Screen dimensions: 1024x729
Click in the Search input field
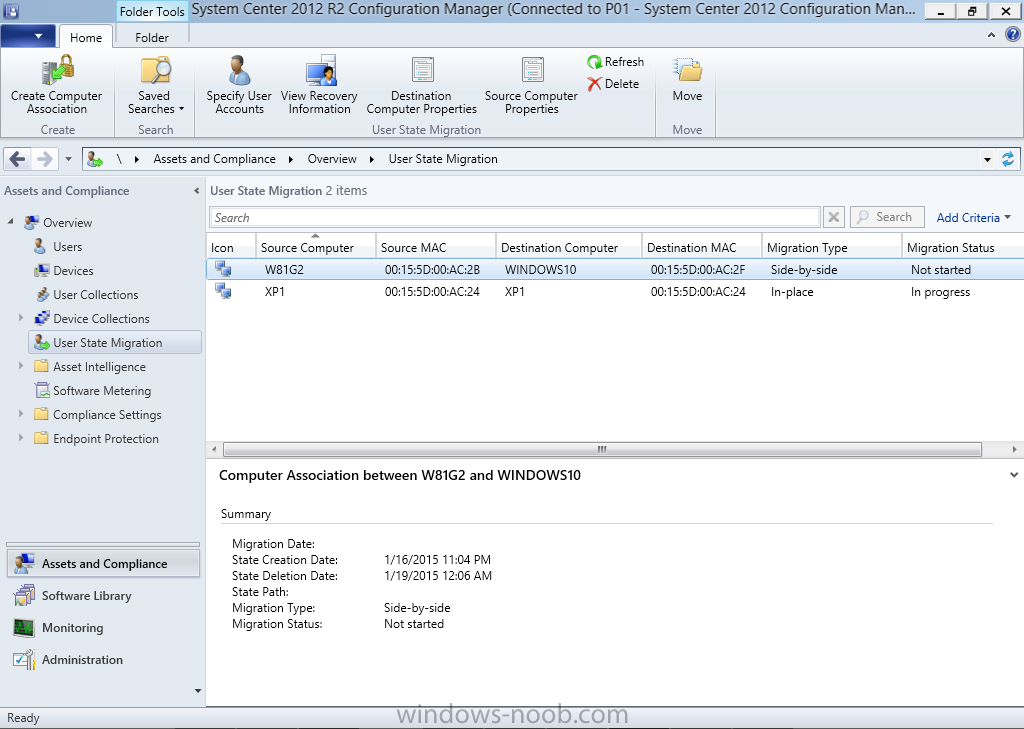(x=515, y=217)
